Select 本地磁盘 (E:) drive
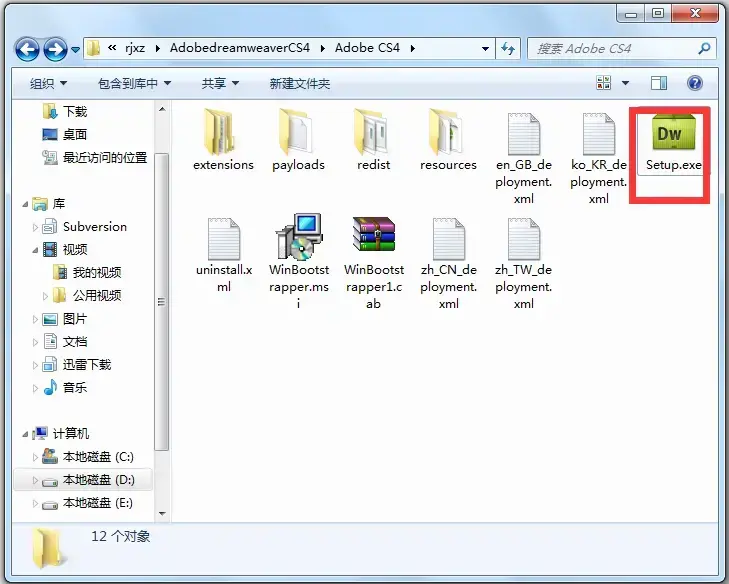 (98, 503)
